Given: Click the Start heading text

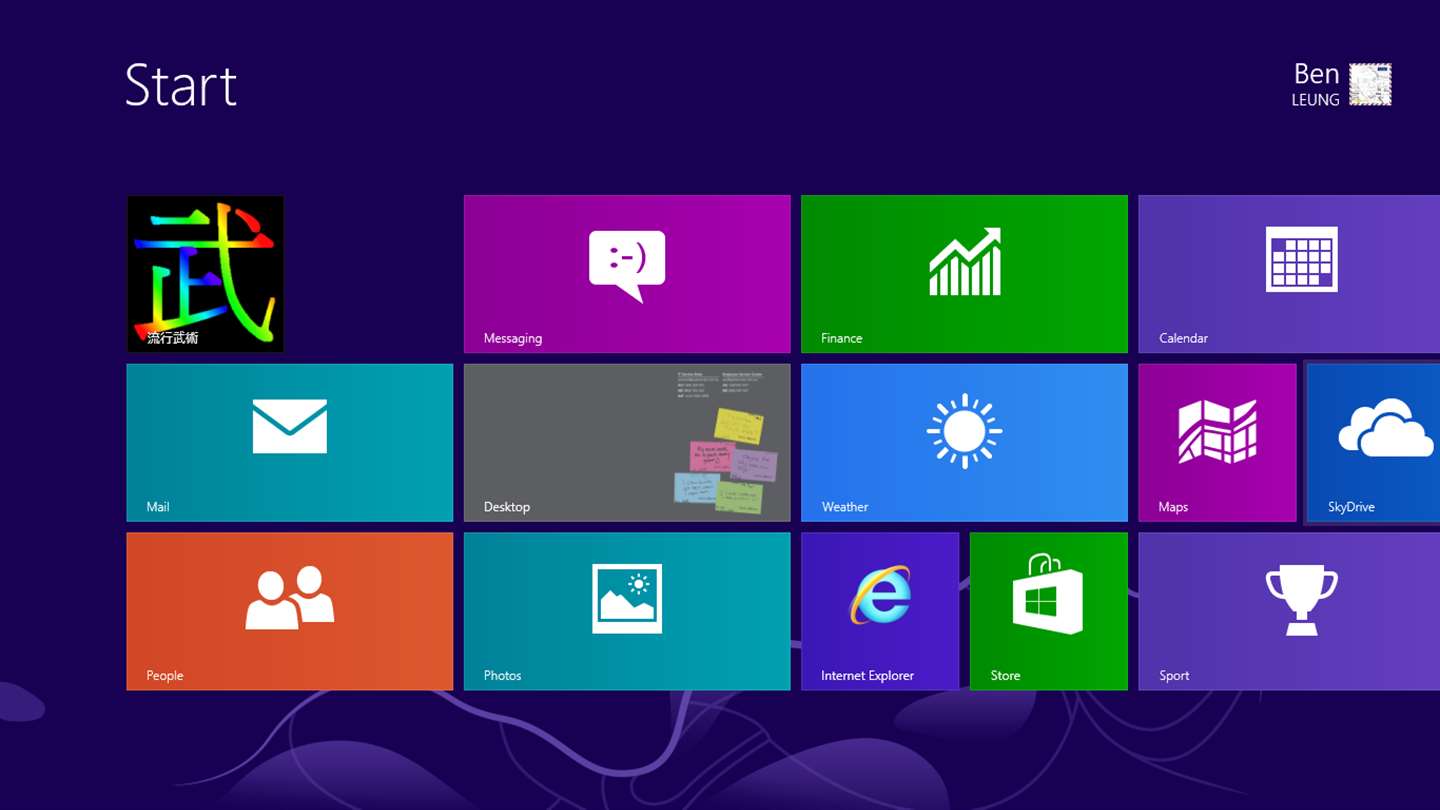Looking at the screenshot, I should click(181, 86).
